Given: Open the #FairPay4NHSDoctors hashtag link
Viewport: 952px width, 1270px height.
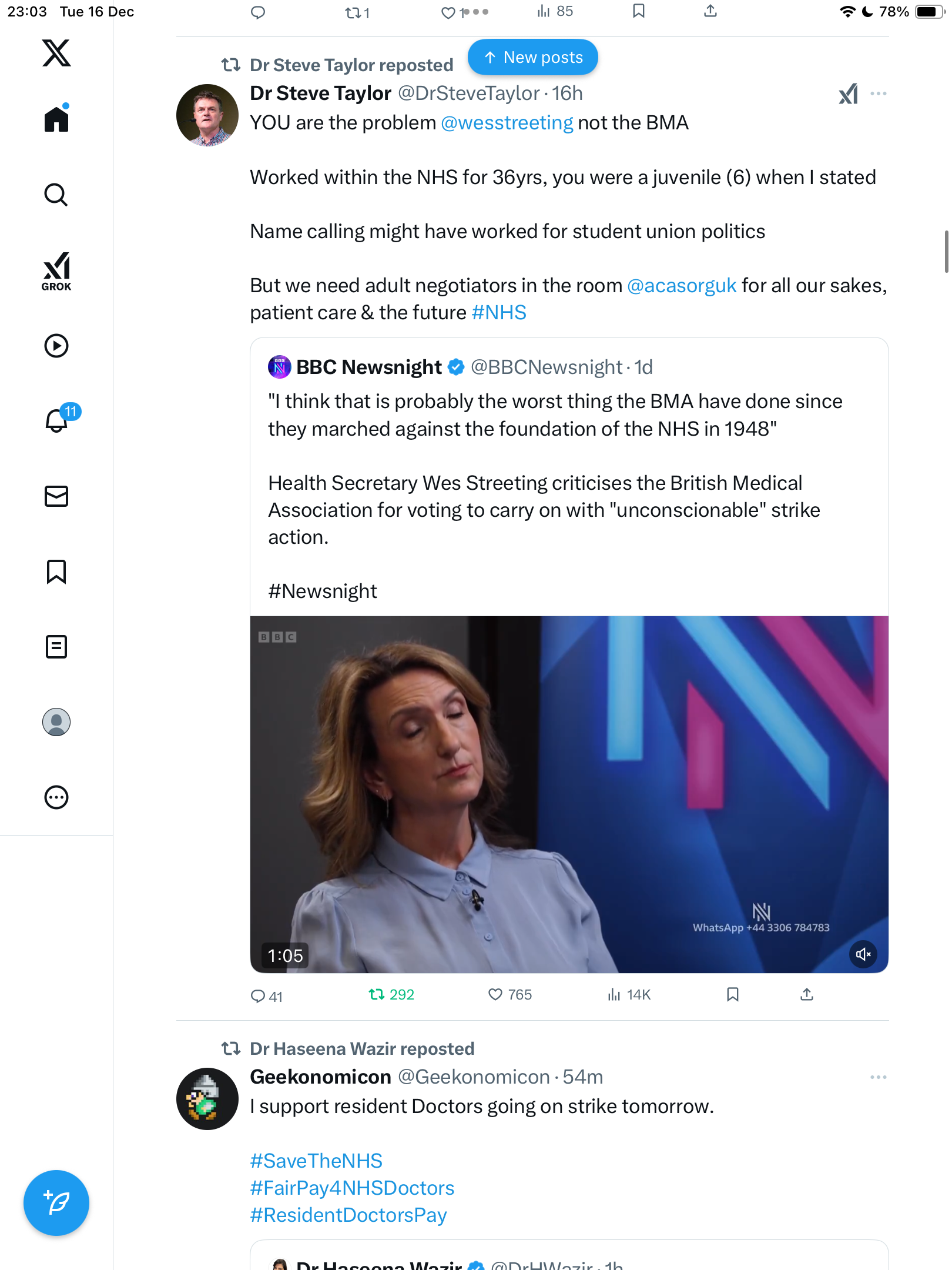Looking at the screenshot, I should tap(352, 1188).
